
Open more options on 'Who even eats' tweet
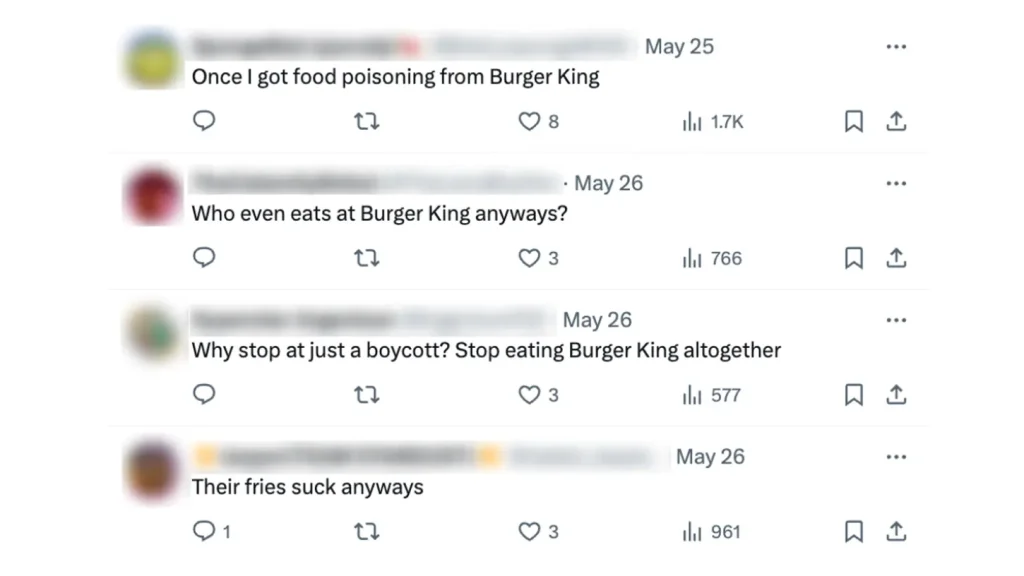click(x=897, y=183)
